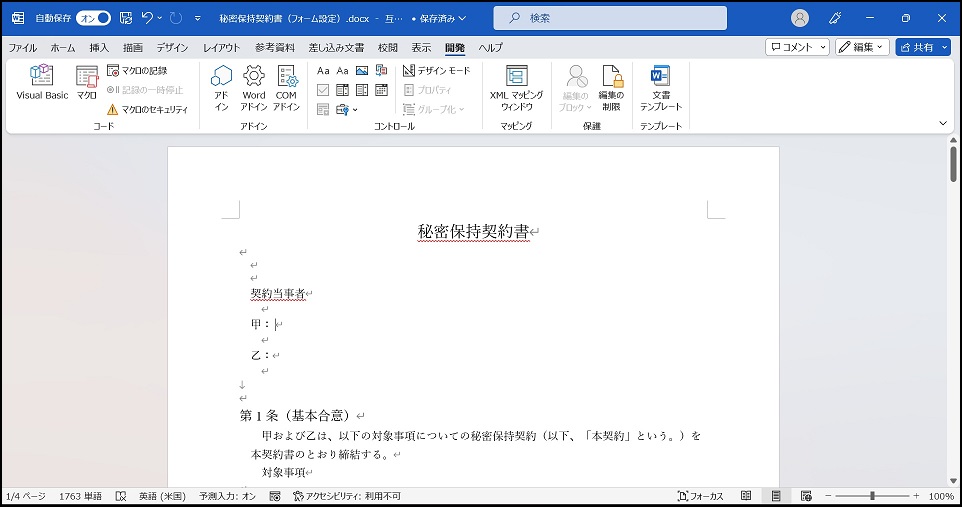
Task: Switch to the 表示 tab
Action: click(x=421, y=47)
